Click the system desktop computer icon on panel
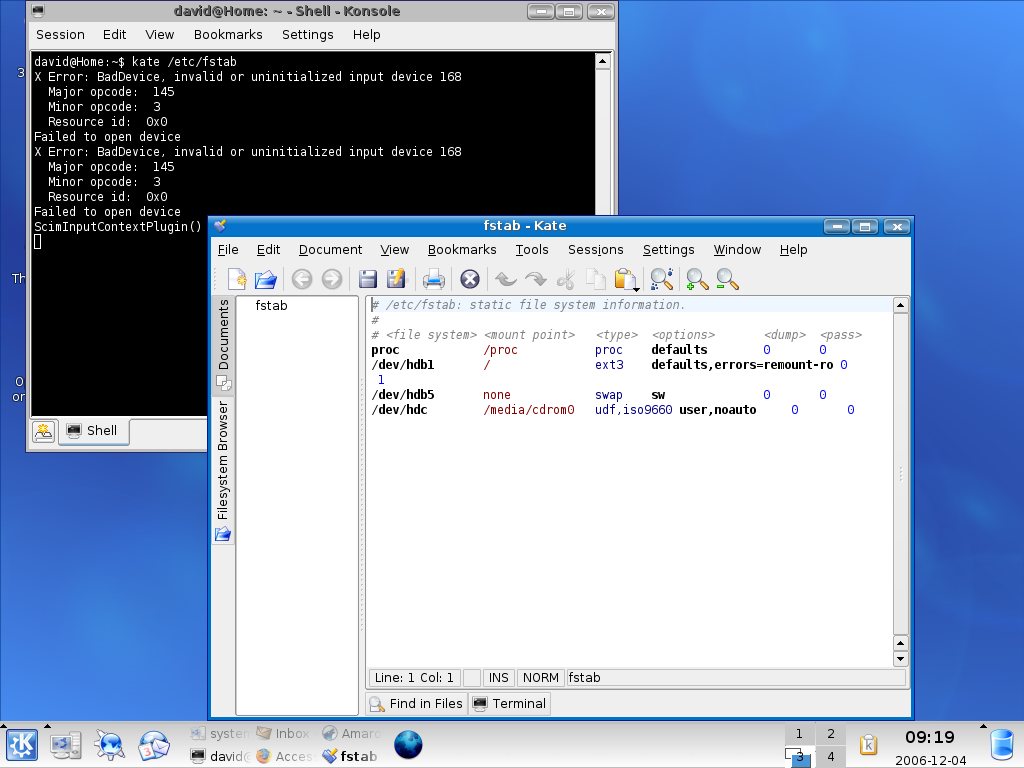Viewport: 1024px width, 768px height. point(66,745)
